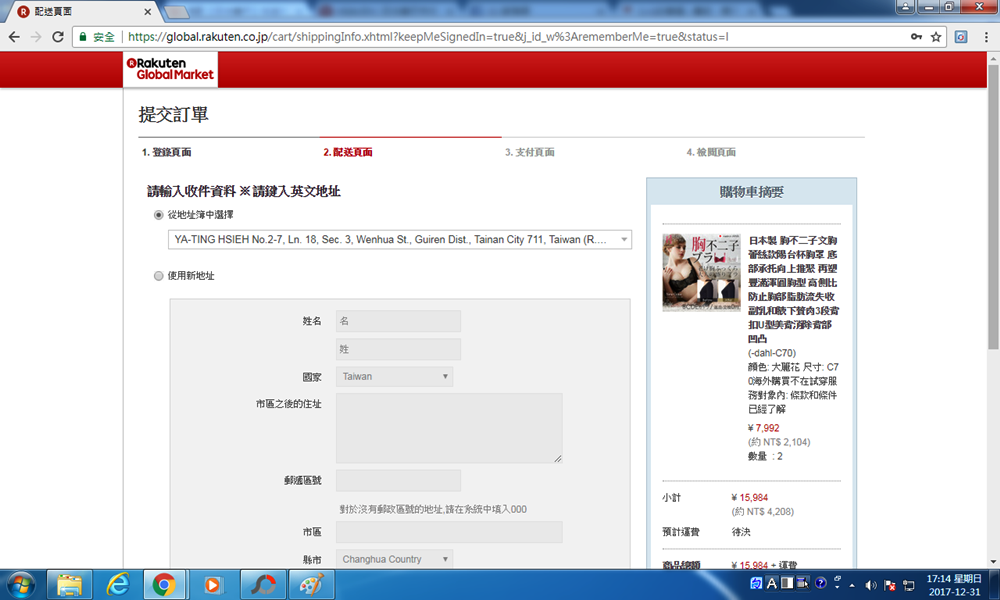Image resolution: width=1000 pixels, height=600 pixels.
Task: Select the '使用新地址' radio option
Action: 158,275
